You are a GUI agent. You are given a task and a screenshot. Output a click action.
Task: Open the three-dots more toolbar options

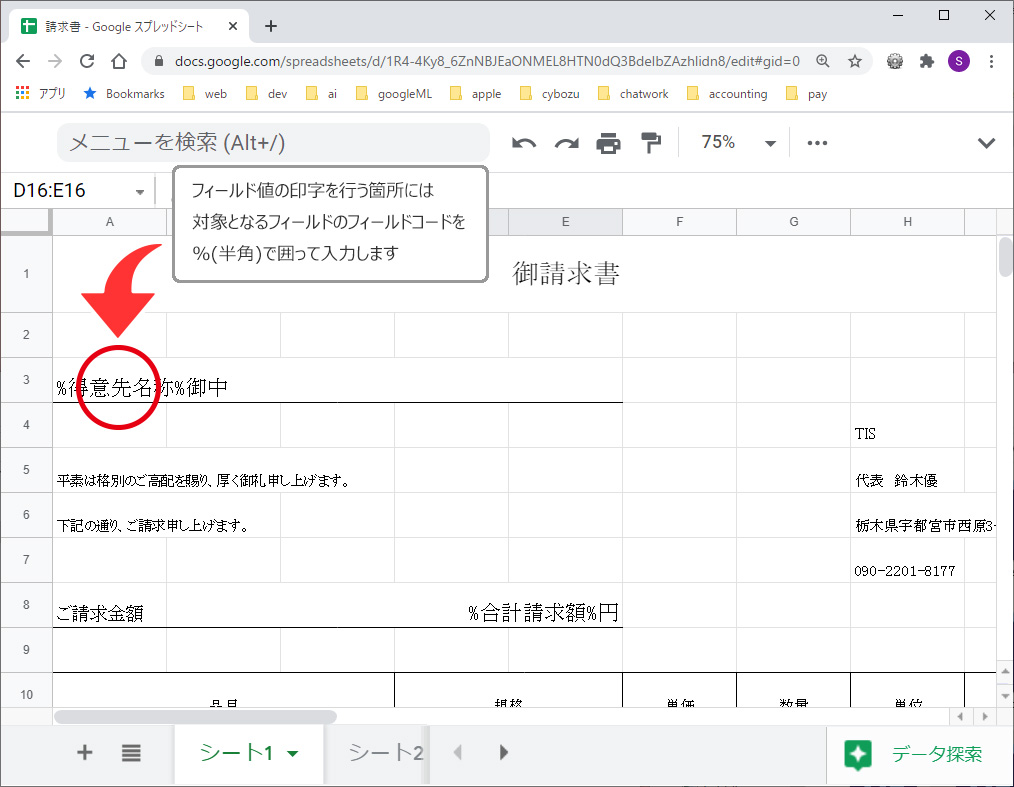(817, 143)
